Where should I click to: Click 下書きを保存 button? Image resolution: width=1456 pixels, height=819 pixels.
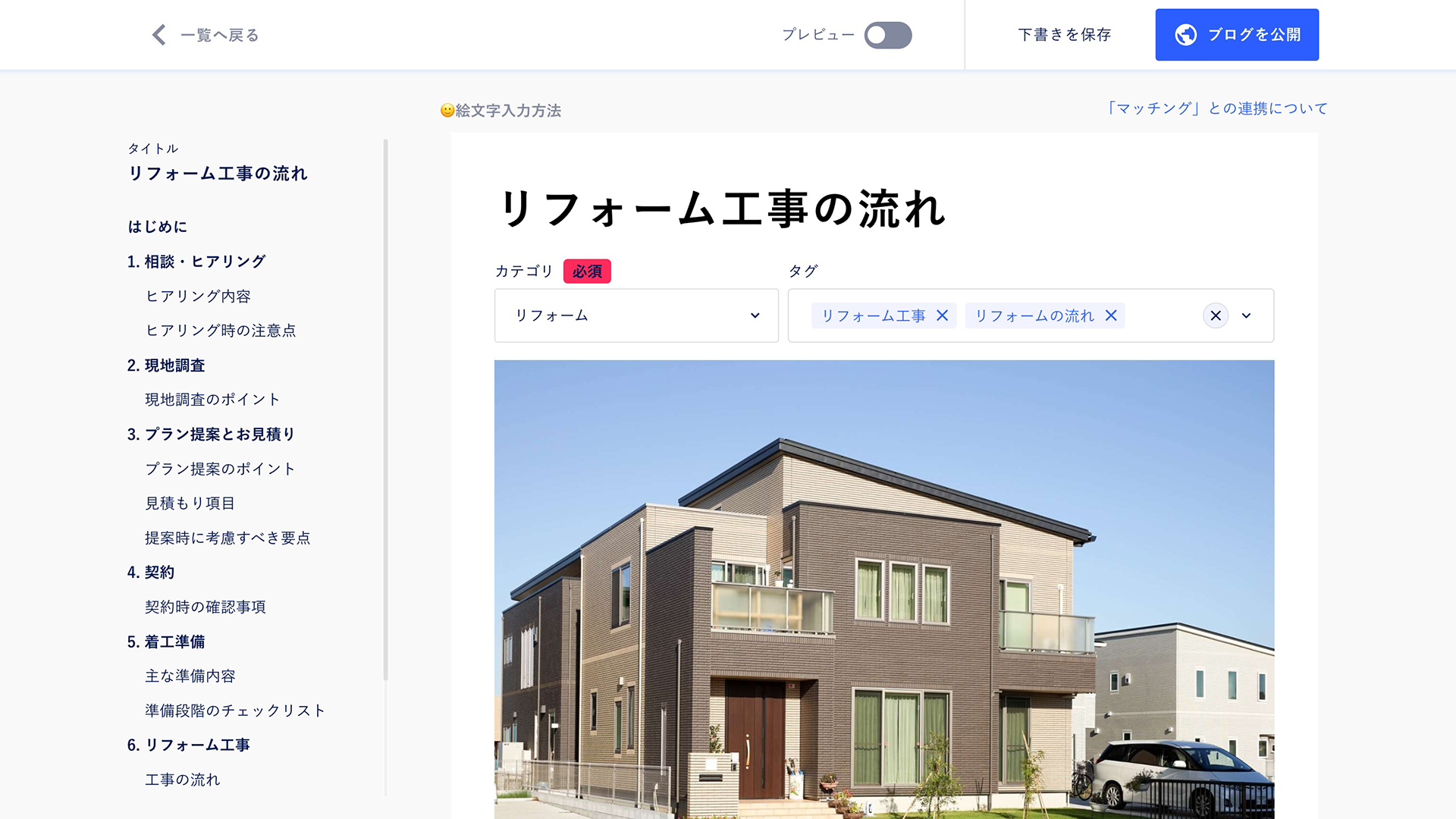pos(1065,35)
